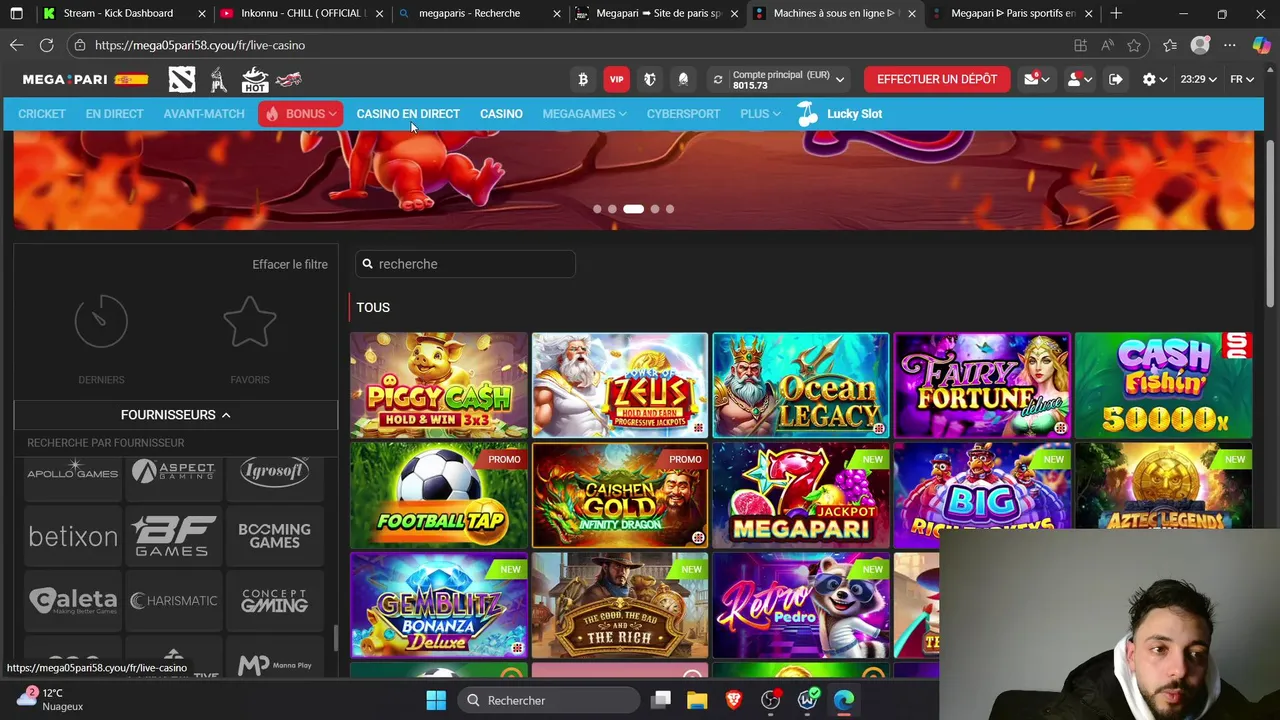Expand the MEGAGAMES menu
1280x720 pixels.
(584, 114)
